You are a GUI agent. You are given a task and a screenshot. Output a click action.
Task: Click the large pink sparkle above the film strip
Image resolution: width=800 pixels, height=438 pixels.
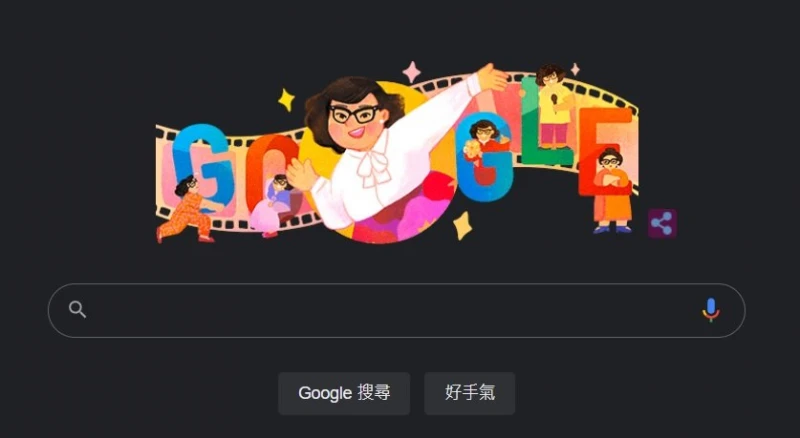tap(412, 72)
